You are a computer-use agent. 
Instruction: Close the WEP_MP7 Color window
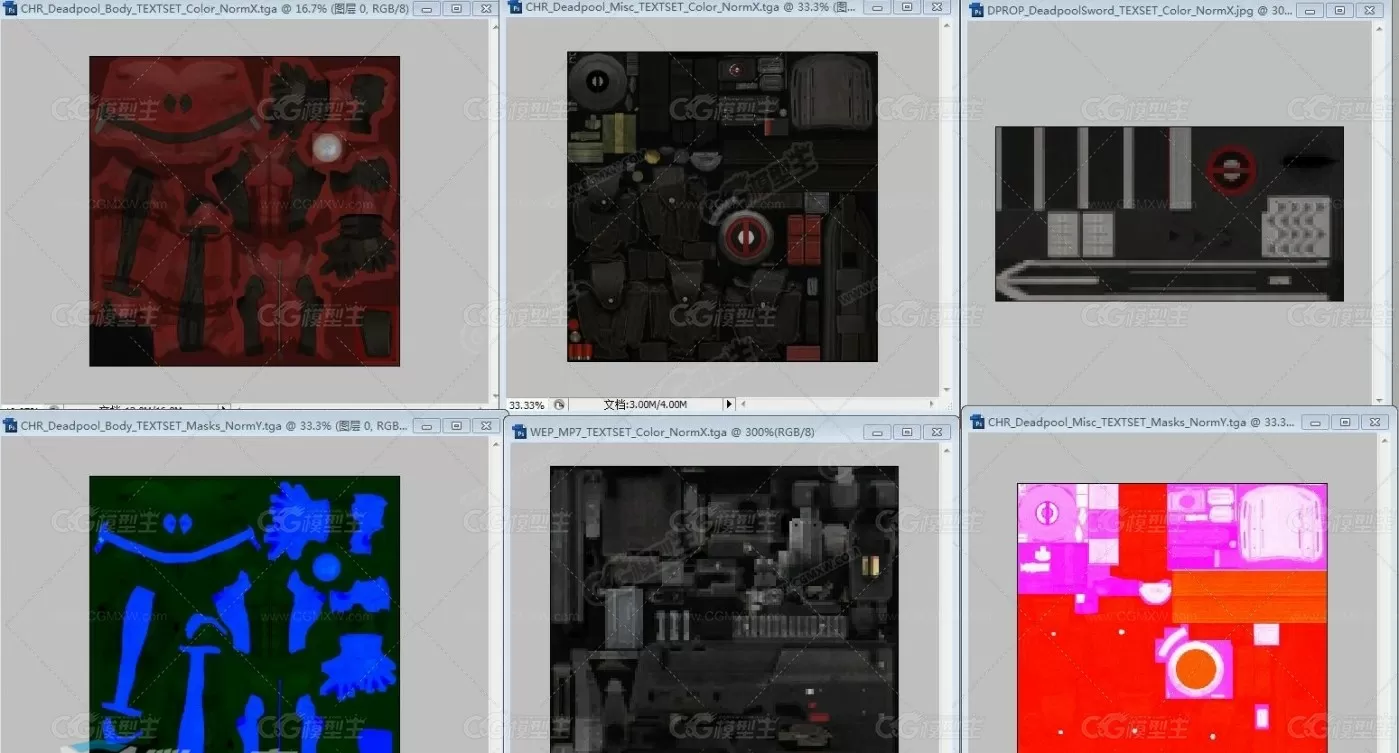click(936, 432)
